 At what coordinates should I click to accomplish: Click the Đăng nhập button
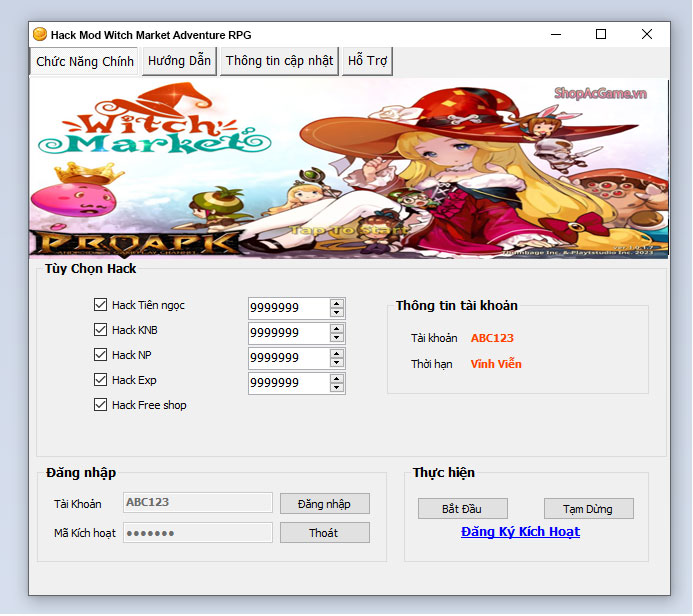(x=324, y=504)
